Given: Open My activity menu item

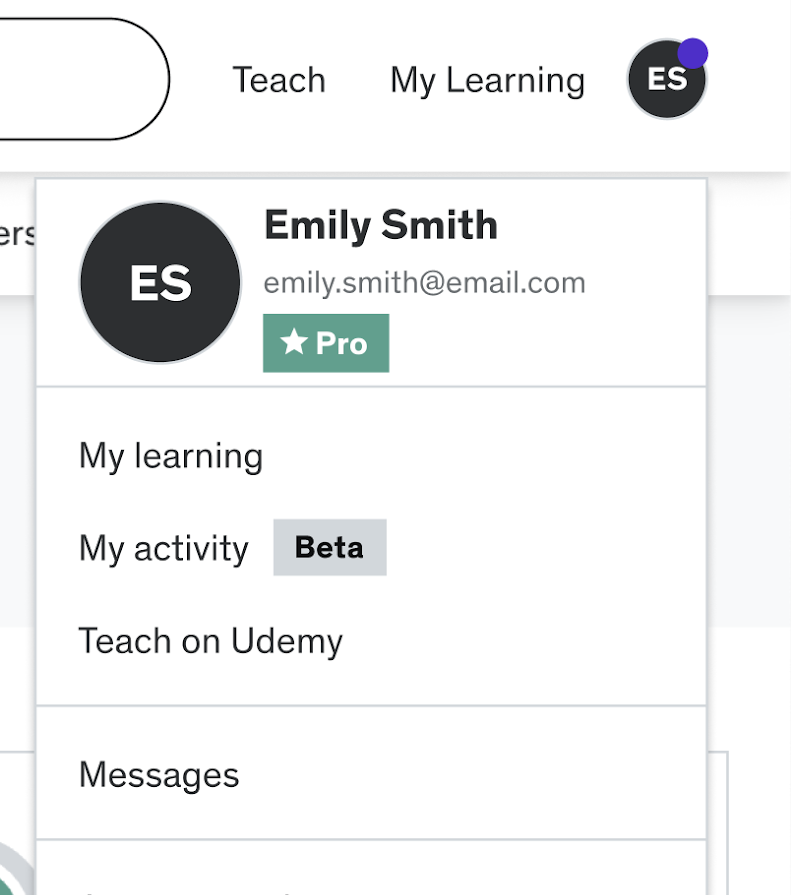Looking at the screenshot, I should pos(163,548).
